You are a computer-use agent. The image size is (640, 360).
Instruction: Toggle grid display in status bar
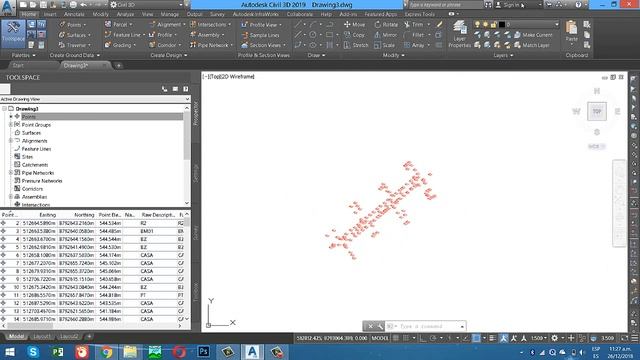[x=396, y=338]
